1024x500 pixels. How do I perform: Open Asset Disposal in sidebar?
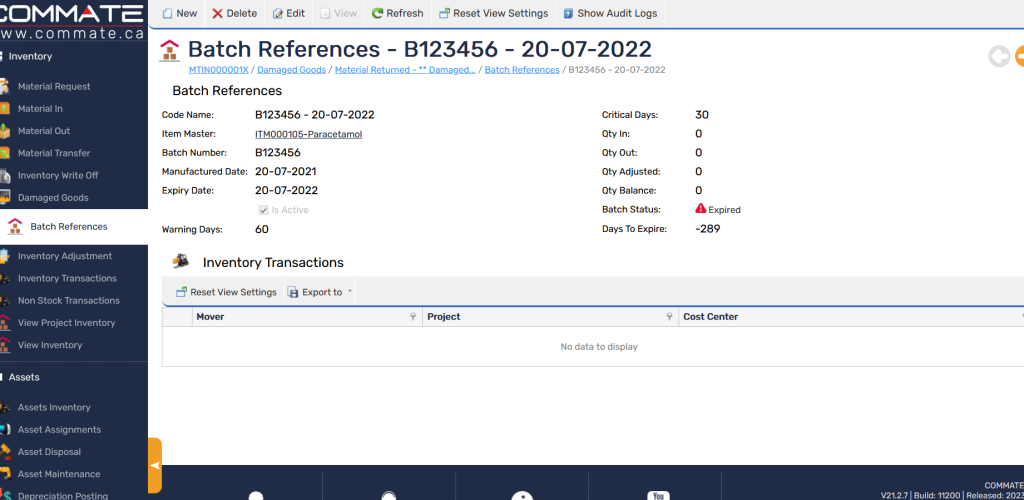pos(50,452)
